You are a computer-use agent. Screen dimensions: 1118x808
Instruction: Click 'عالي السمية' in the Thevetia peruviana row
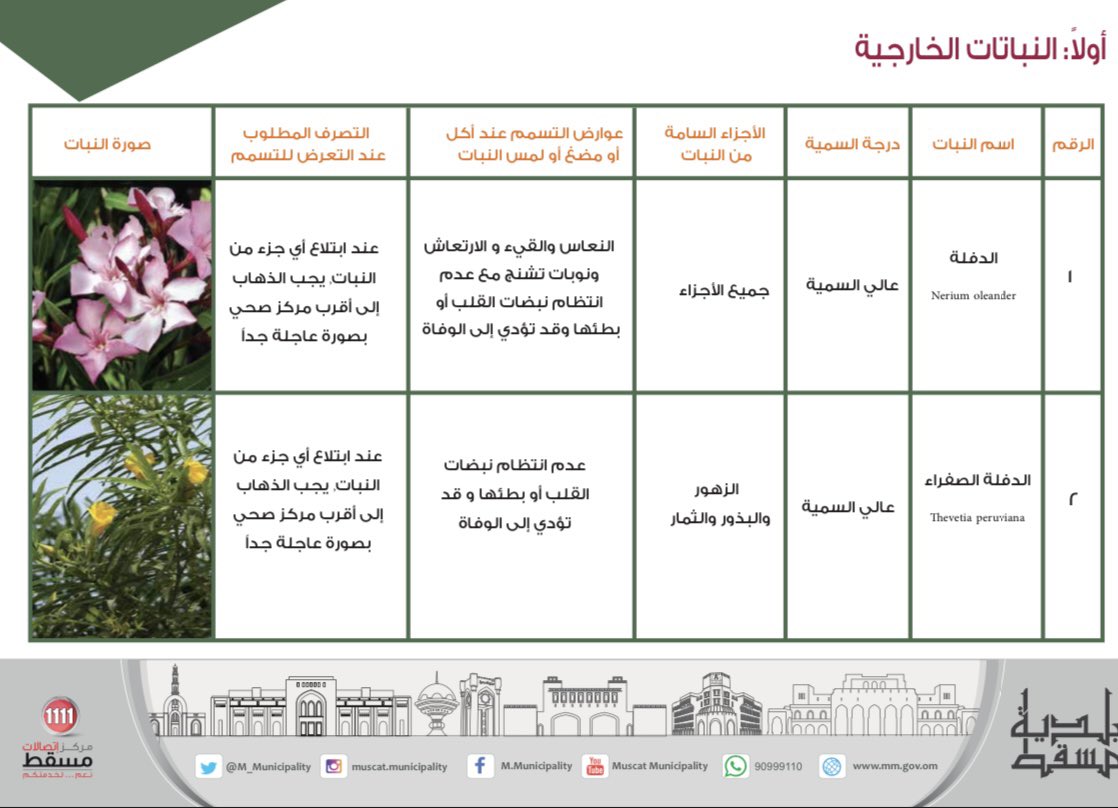click(x=848, y=507)
